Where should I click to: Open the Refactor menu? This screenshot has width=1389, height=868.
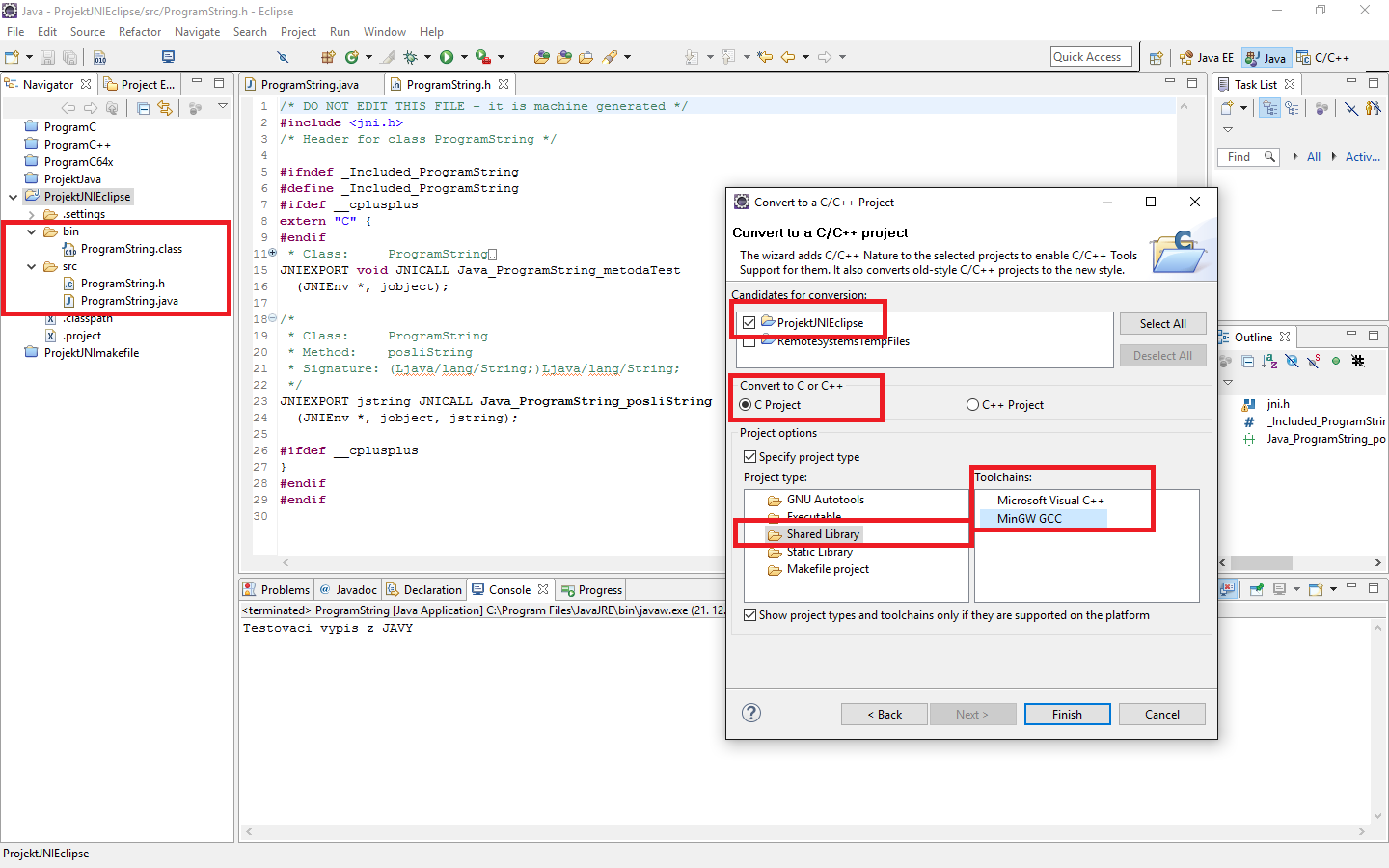coord(140,31)
